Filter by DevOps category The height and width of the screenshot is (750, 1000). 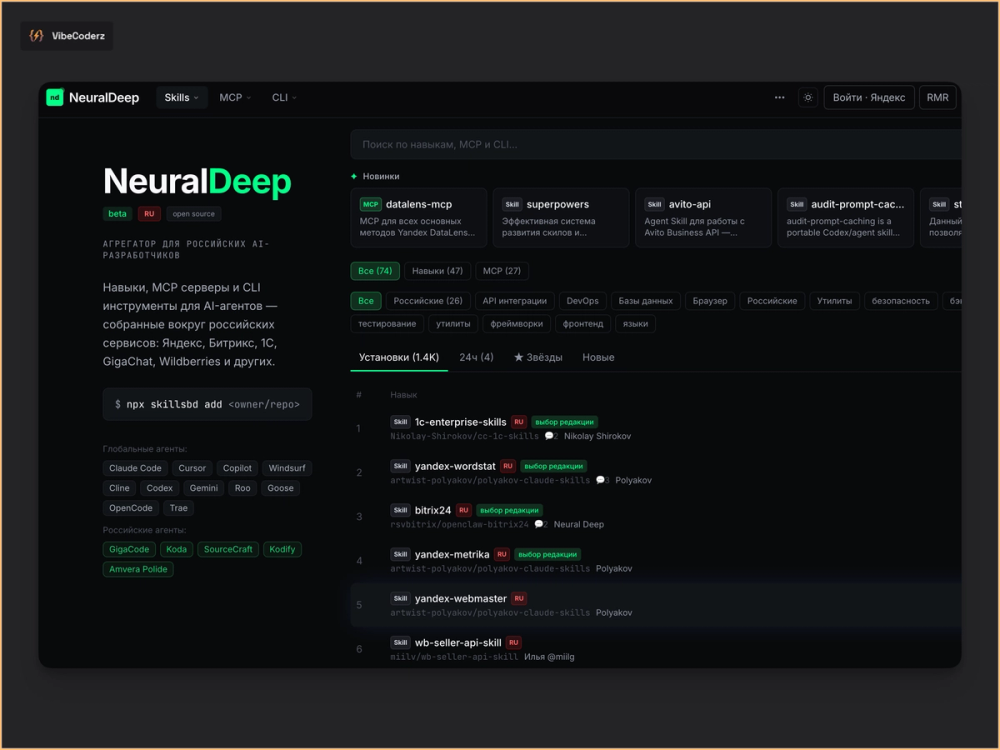582,301
